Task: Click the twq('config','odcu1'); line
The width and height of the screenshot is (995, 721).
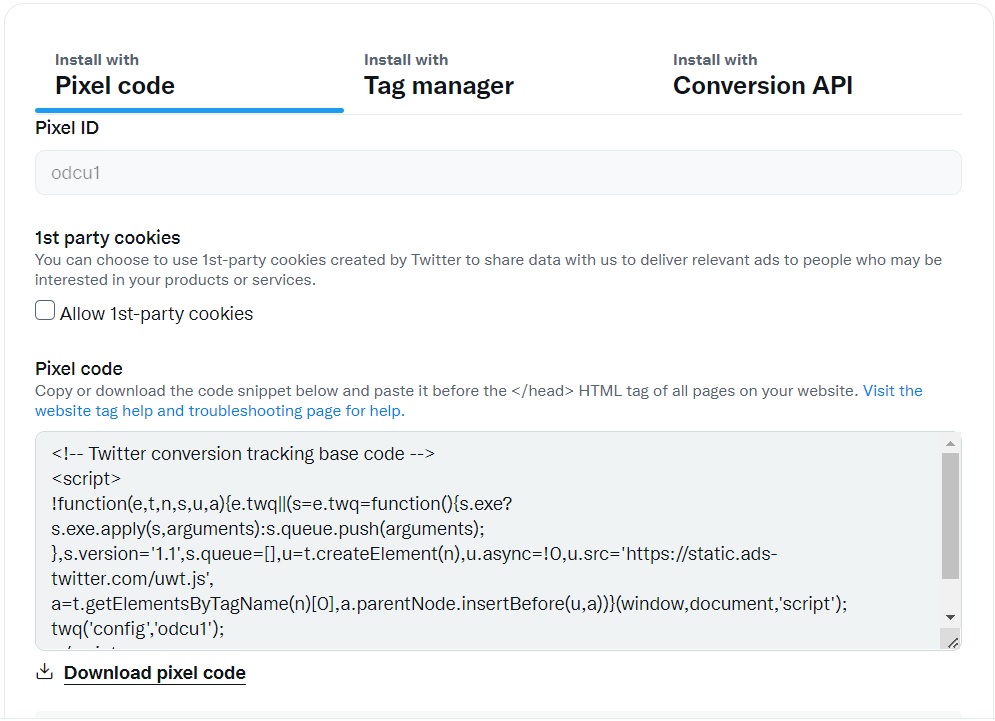Action: click(x=138, y=628)
